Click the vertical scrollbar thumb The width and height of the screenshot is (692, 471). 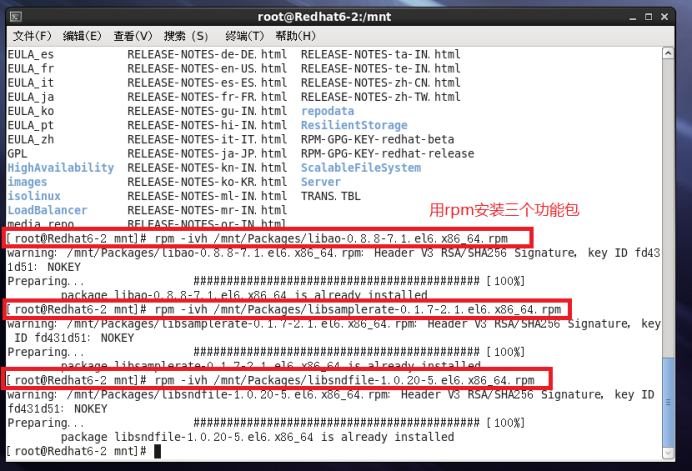[x=668, y=402]
